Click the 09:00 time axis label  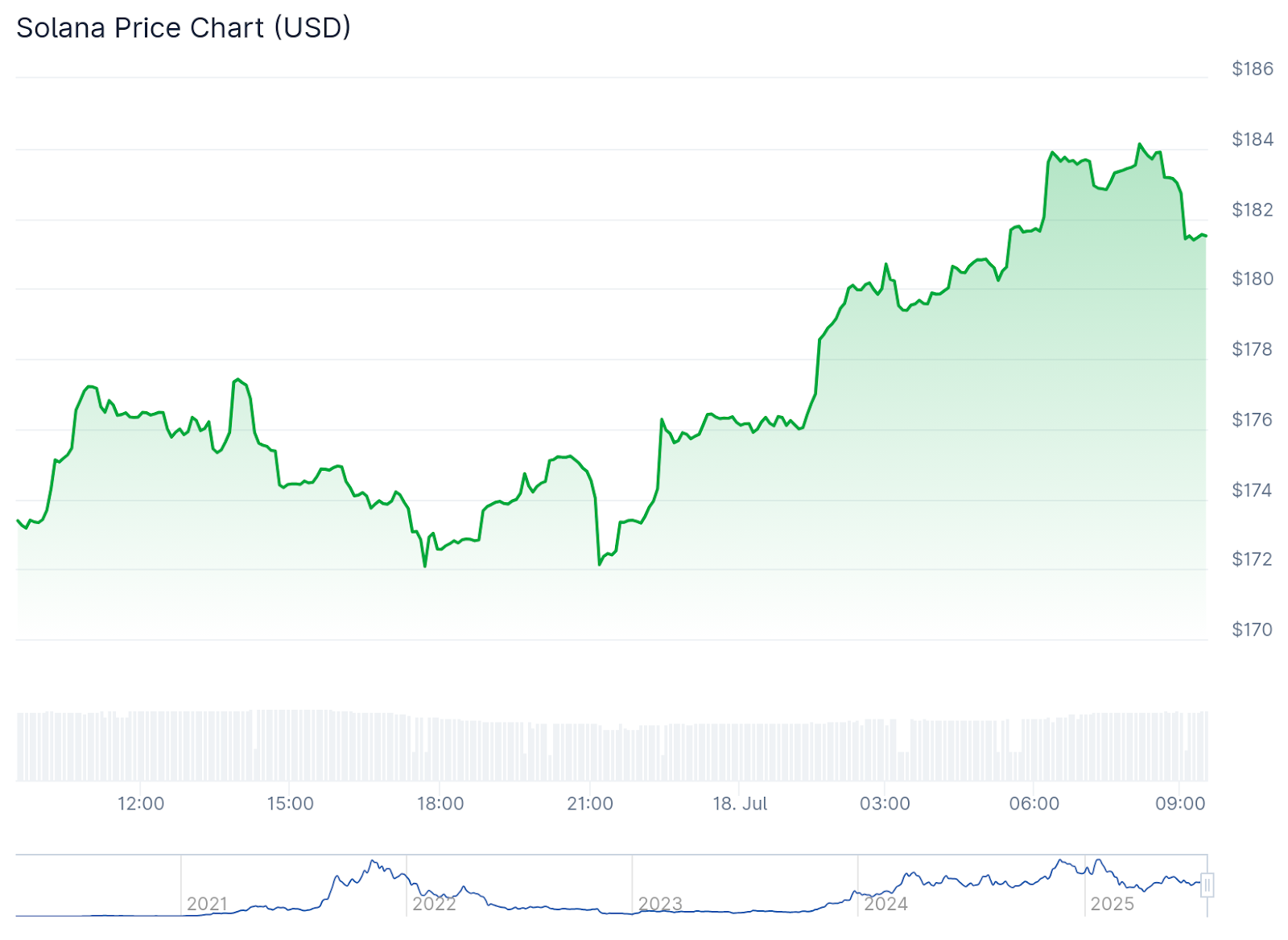click(1180, 803)
